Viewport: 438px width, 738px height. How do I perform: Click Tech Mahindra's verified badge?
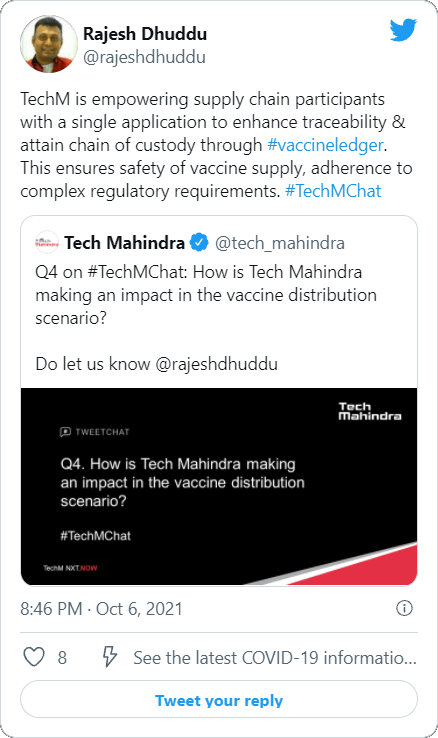point(199,242)
